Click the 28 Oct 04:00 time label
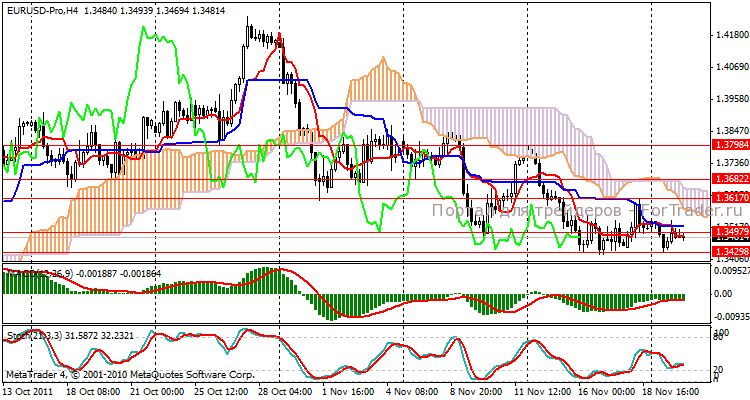This screenshot has height=400, width=750. (x=283, y=390)
